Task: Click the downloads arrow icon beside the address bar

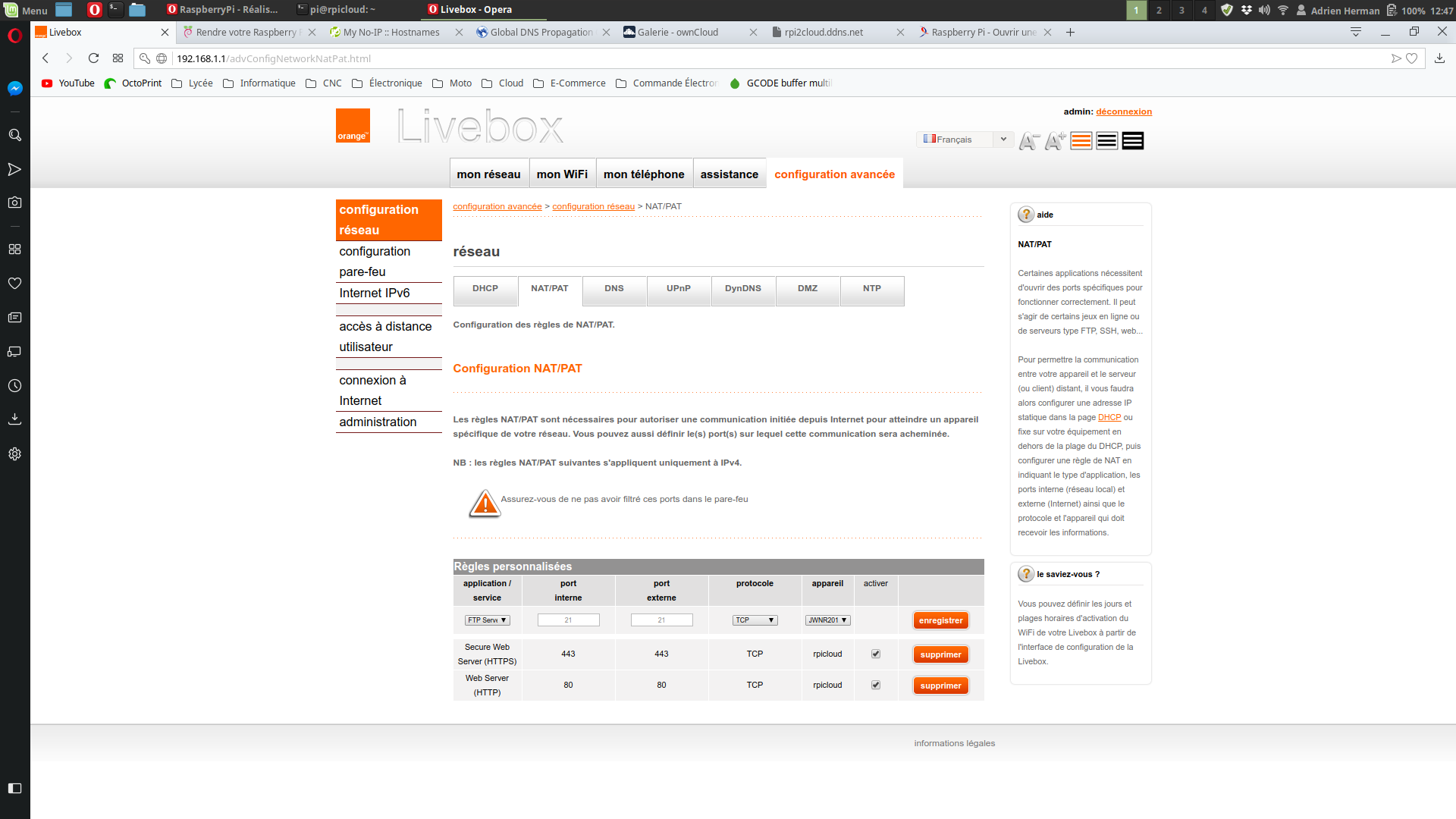Action: [x=1439, y=58]
